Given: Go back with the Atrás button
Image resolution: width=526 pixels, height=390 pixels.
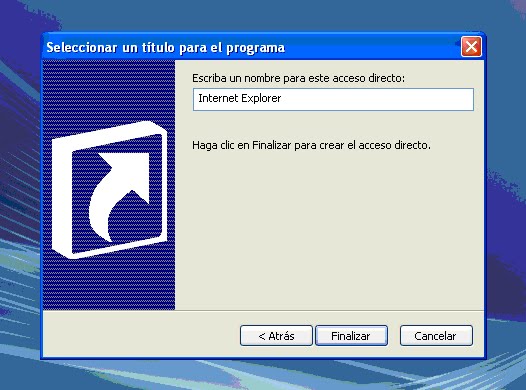Looking at the screenshot, I should [276, 336].
